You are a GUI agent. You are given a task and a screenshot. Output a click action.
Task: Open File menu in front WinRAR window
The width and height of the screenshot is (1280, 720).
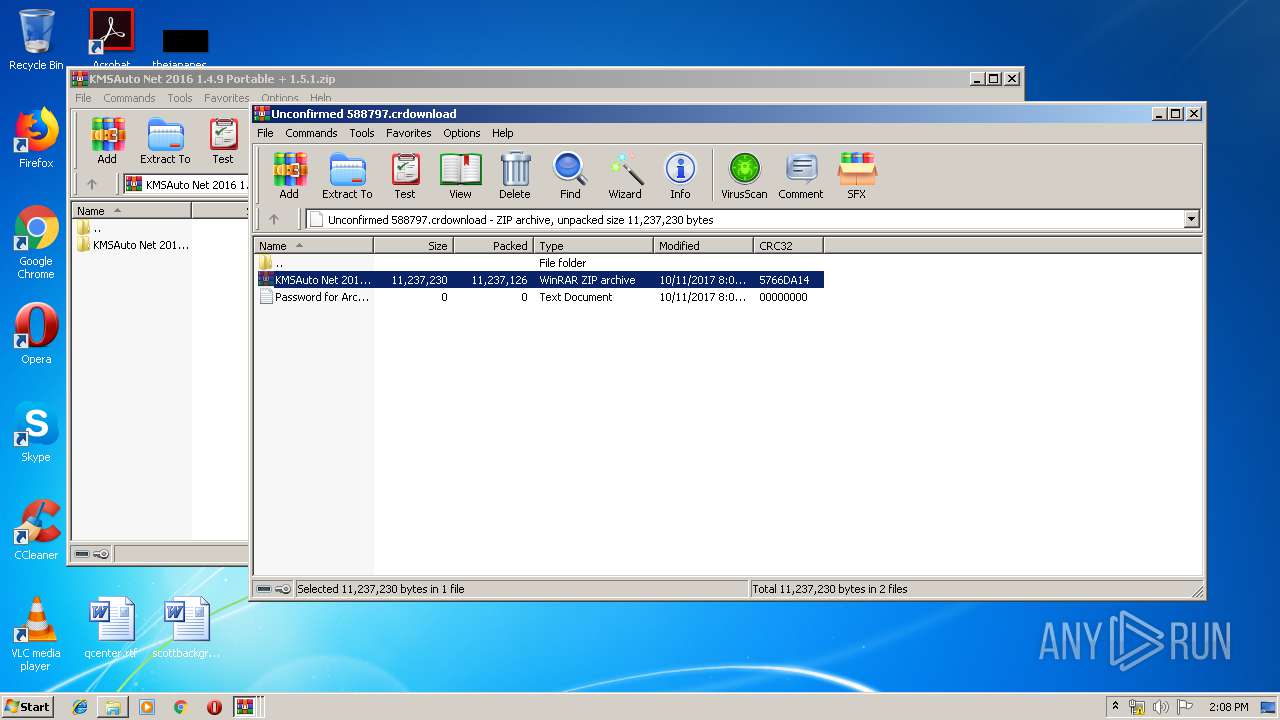[x=265, y=133]
